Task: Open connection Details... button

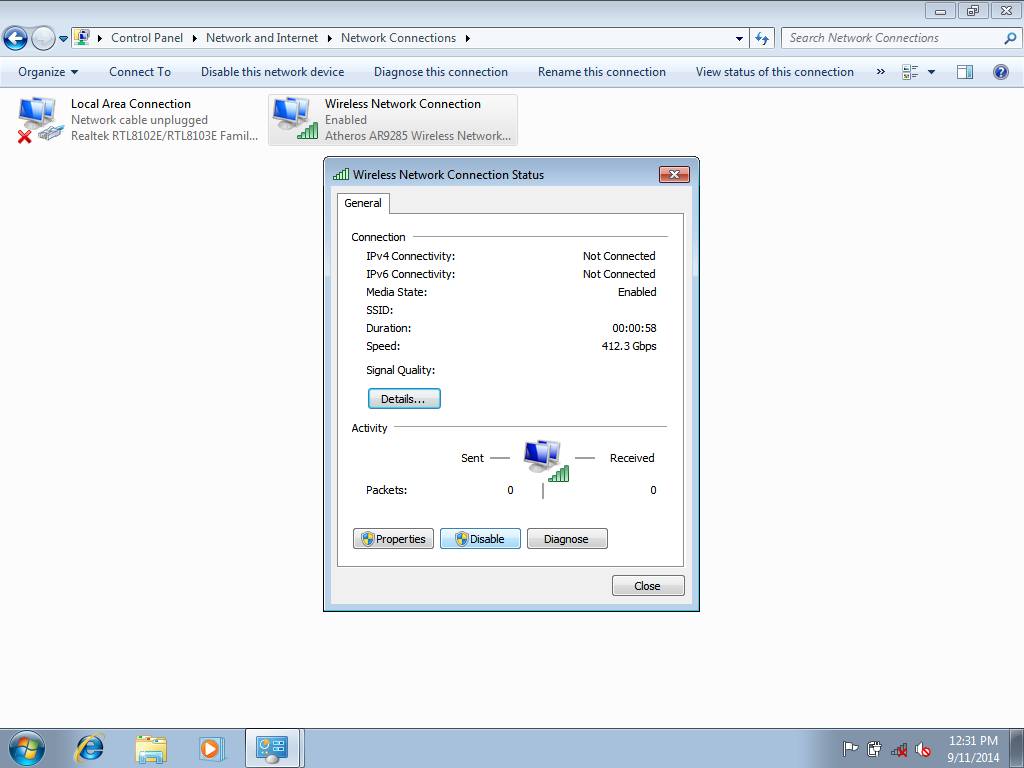Action: coord(404,398)
